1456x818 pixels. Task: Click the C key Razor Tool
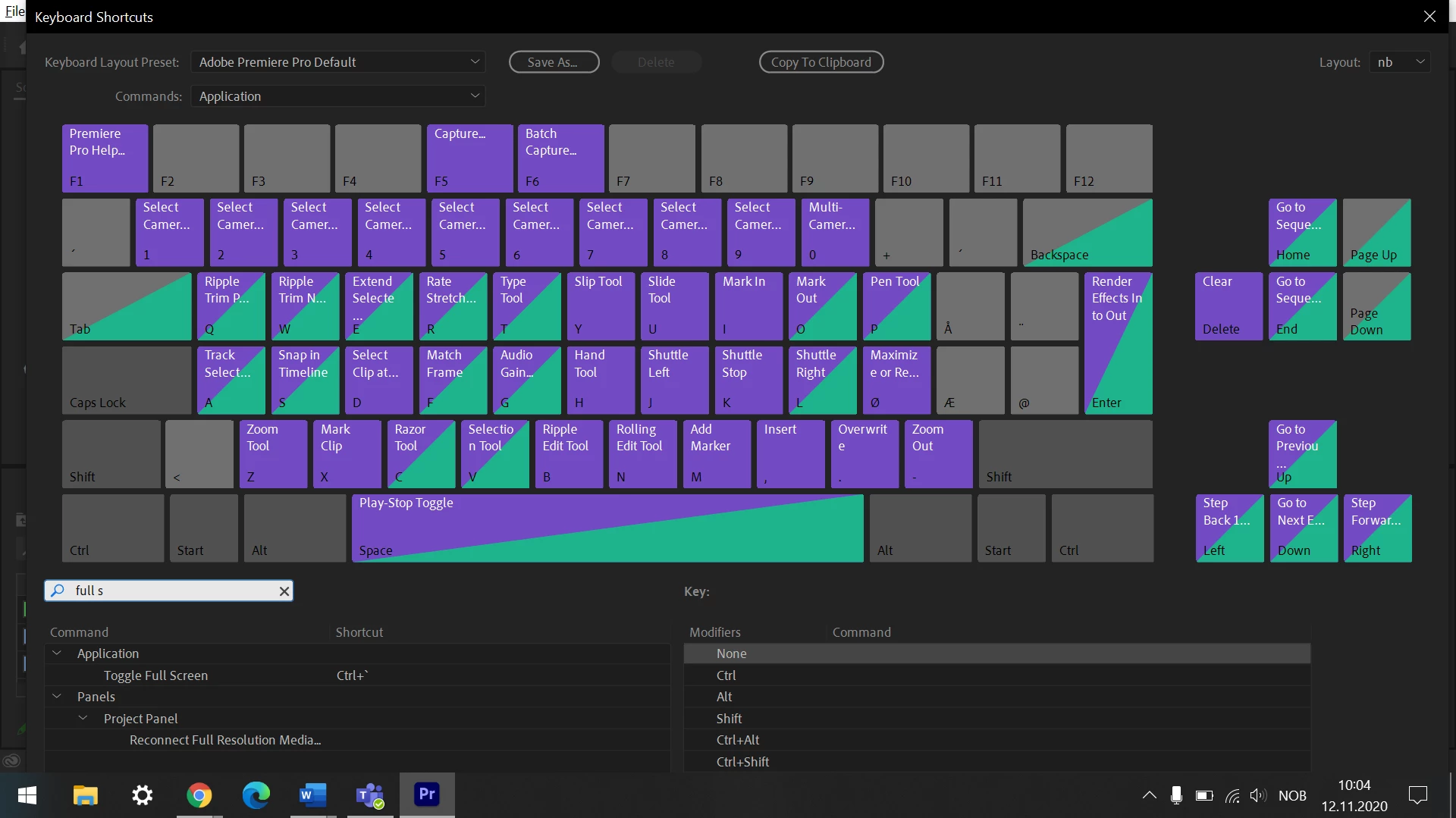coord(421,454)
